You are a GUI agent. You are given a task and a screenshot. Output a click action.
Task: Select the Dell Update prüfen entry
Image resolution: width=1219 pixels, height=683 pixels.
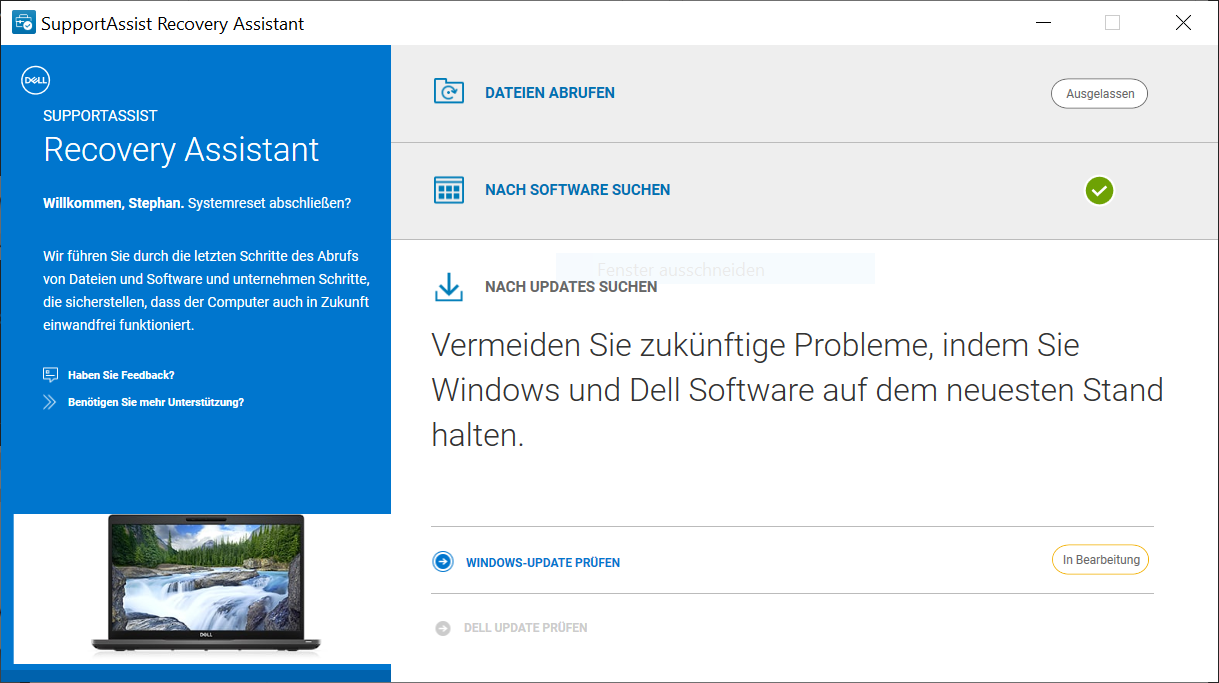coord(526,628)
